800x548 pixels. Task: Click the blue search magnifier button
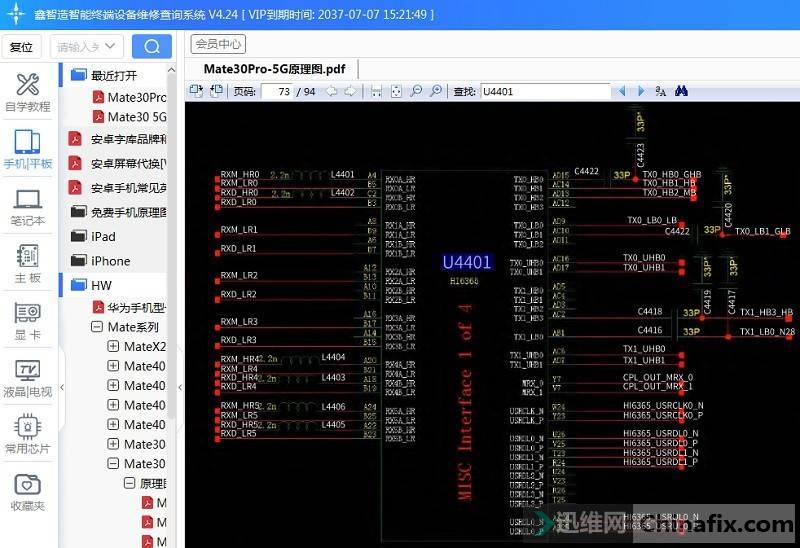coord(152,46)
